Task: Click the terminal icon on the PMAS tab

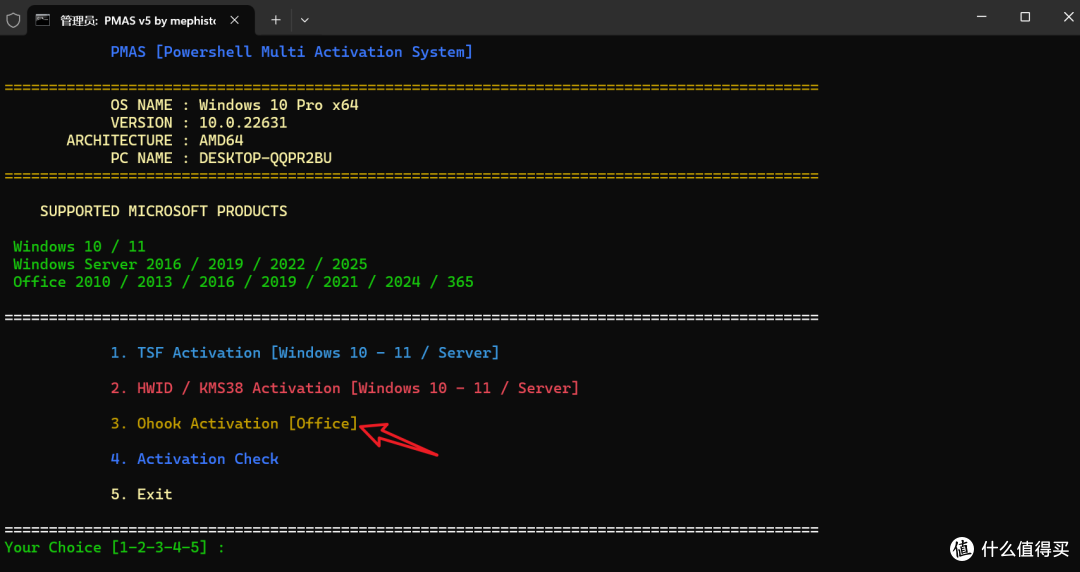Action: [43, 20]
